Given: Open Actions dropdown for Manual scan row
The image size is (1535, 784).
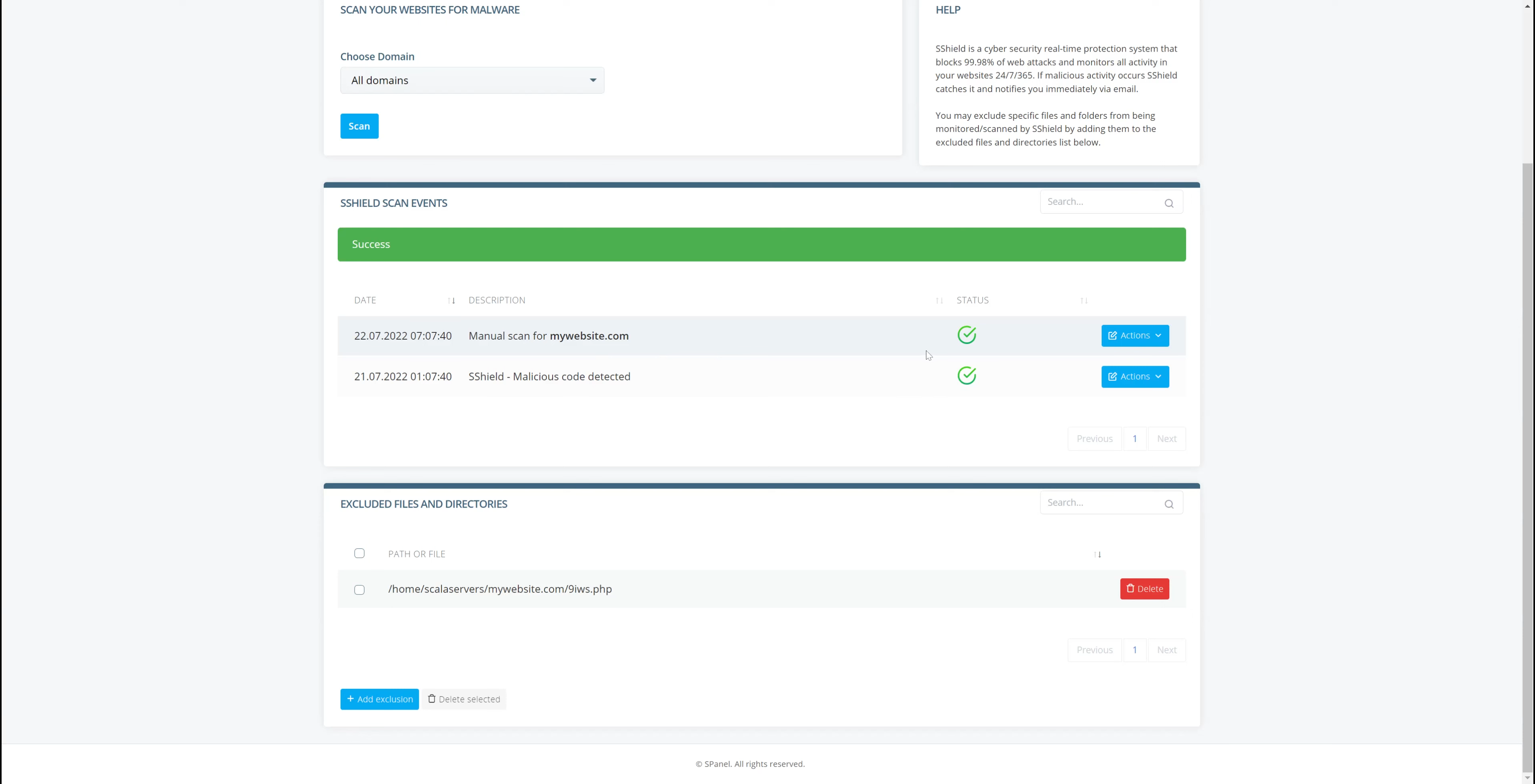Looking at the screenshot, I should [x=1134, y=336].
